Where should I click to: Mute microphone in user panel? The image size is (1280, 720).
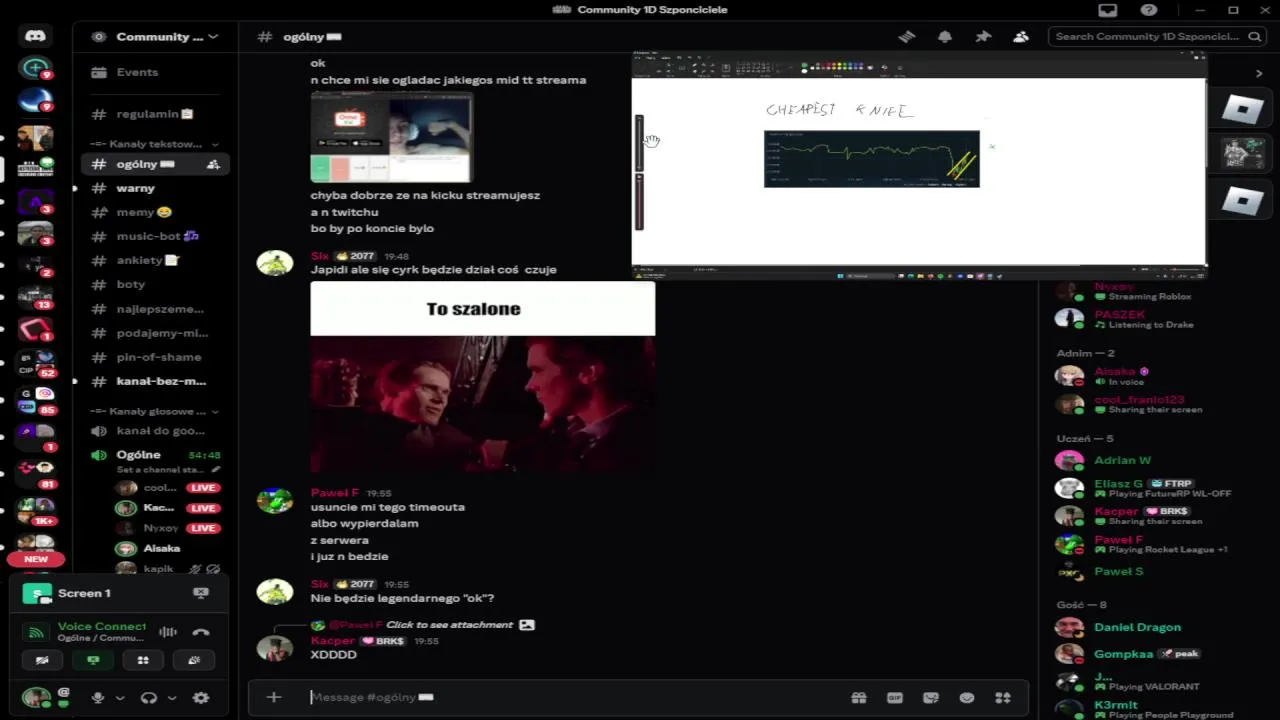click(x=98, y=698)
